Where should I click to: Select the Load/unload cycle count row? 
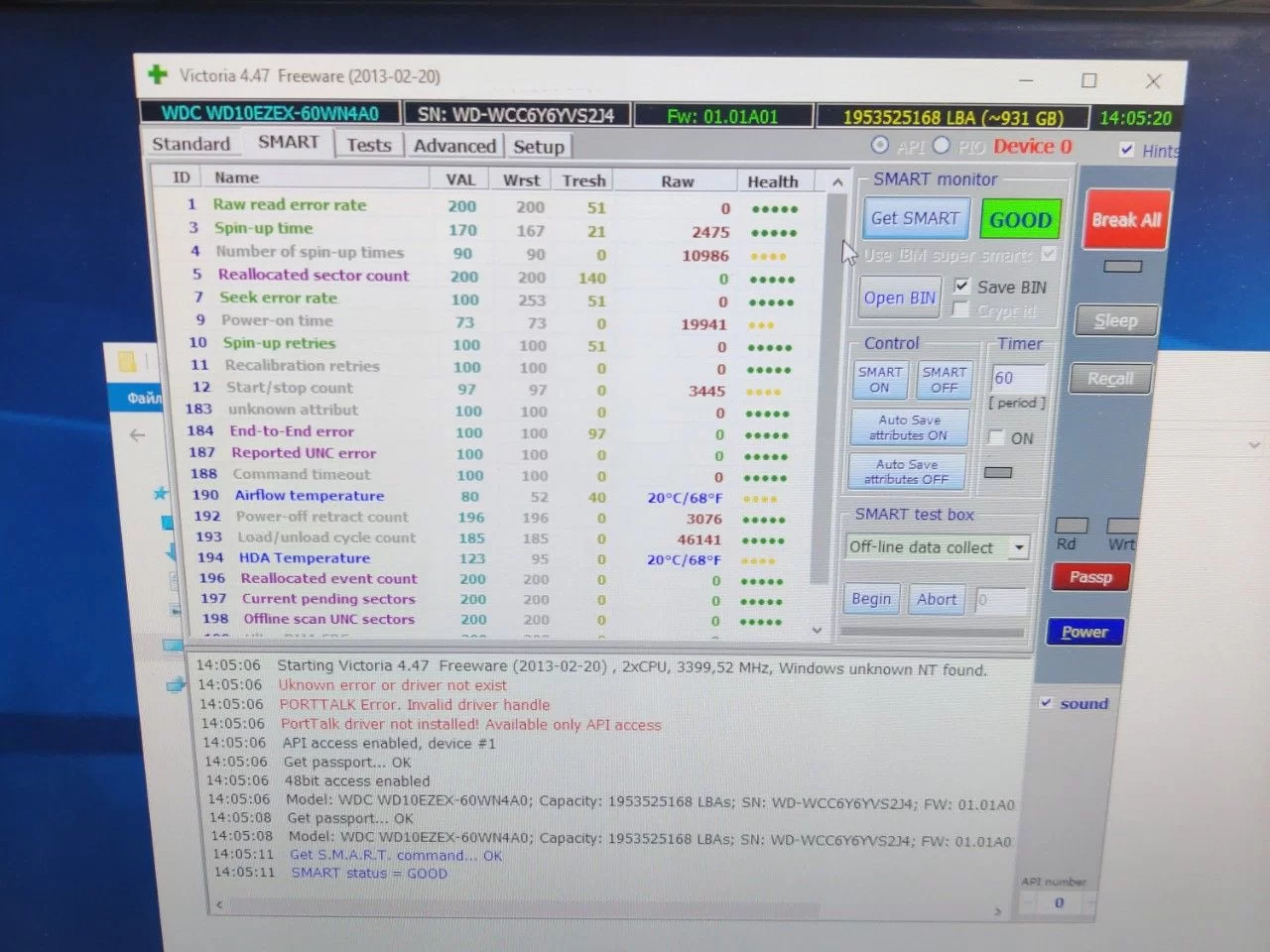click(x=490, y=538)
